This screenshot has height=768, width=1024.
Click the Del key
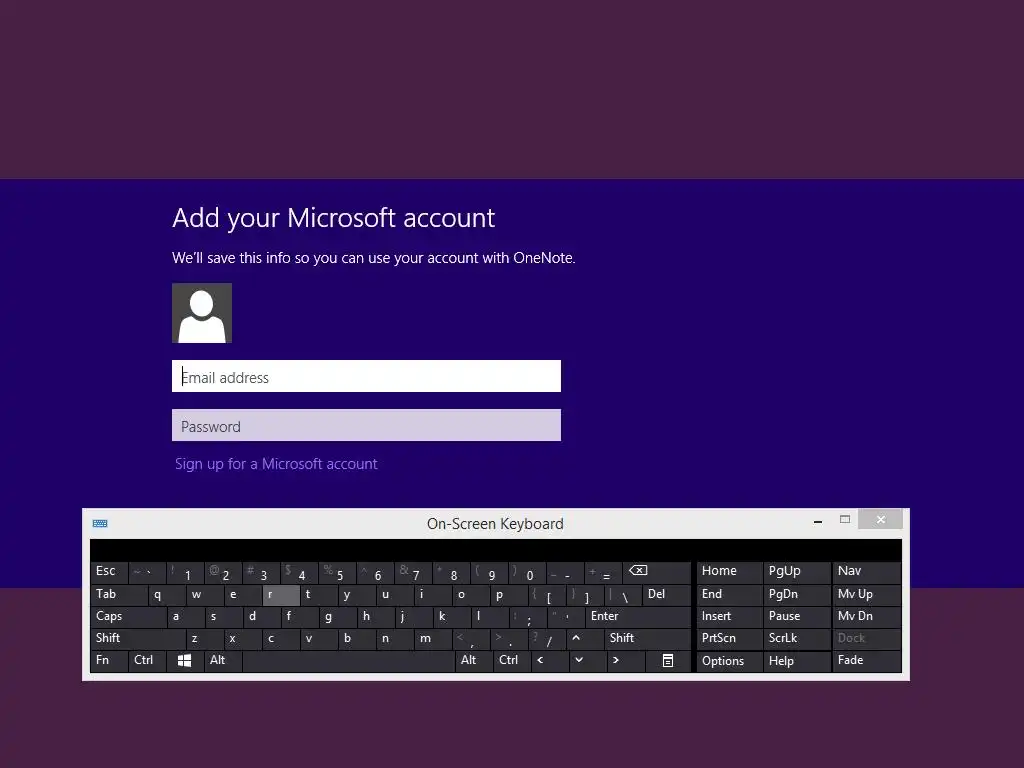coord(666,595)
